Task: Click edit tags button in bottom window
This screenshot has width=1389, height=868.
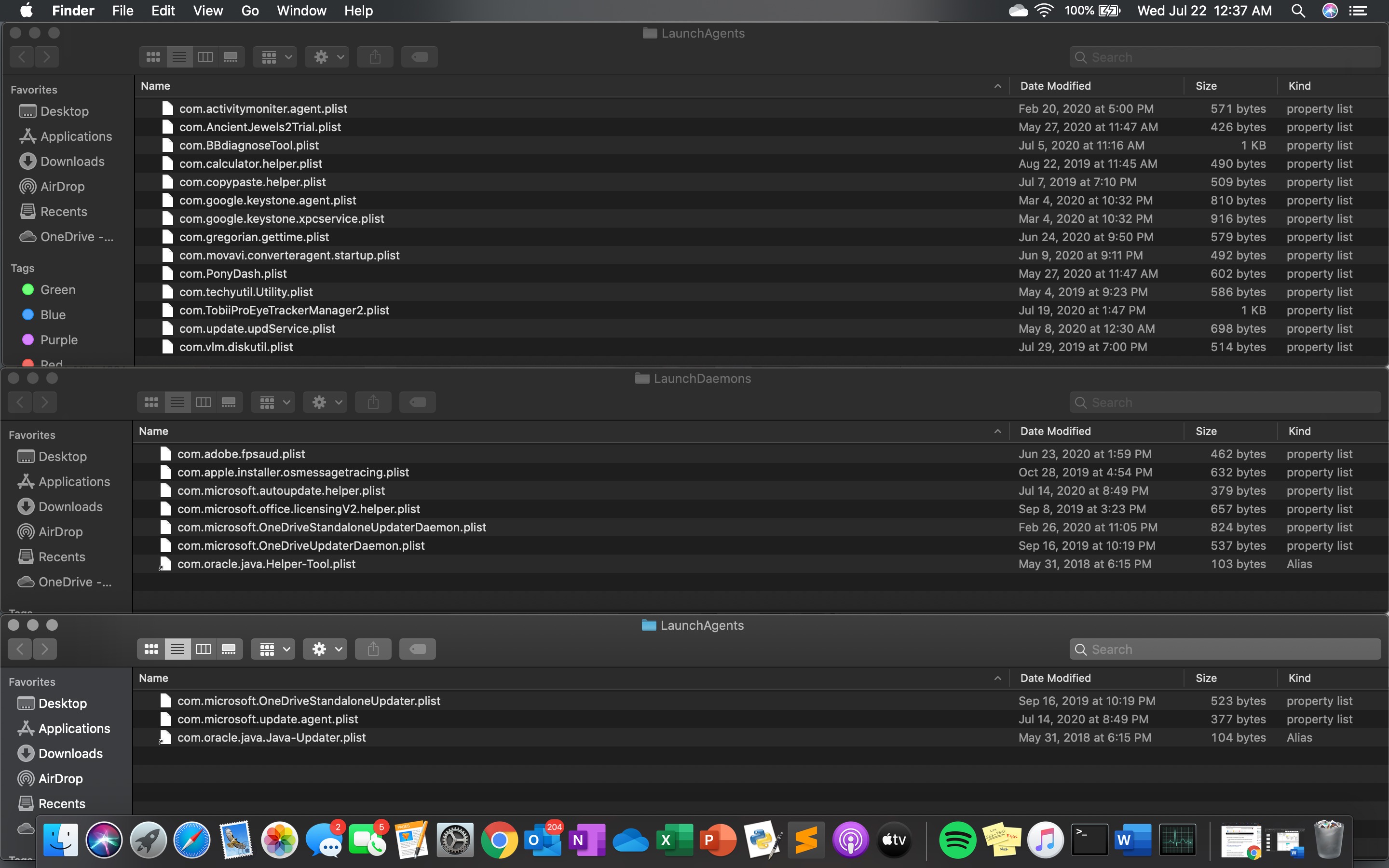Action: click(x=417, y=649)
